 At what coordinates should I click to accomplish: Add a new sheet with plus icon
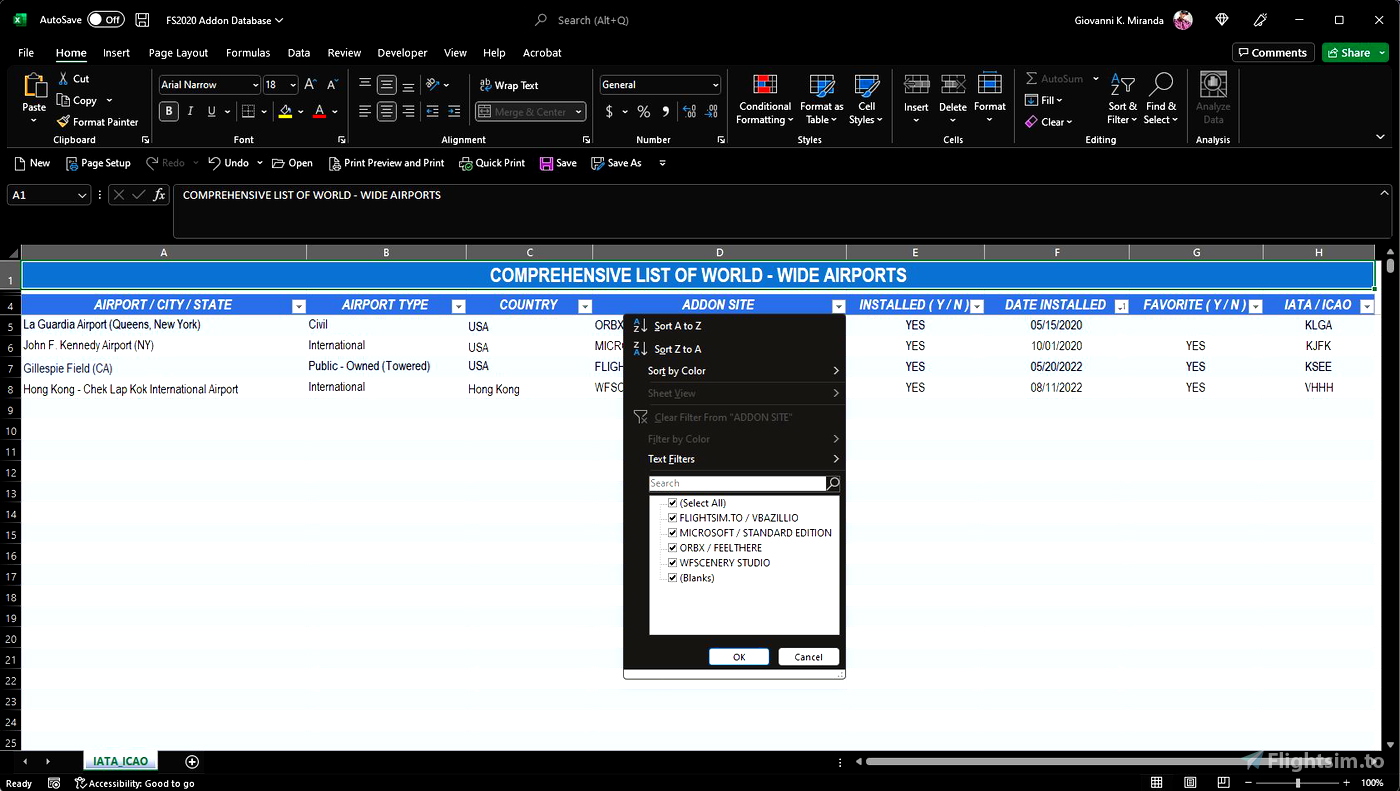tap(192, 762)
